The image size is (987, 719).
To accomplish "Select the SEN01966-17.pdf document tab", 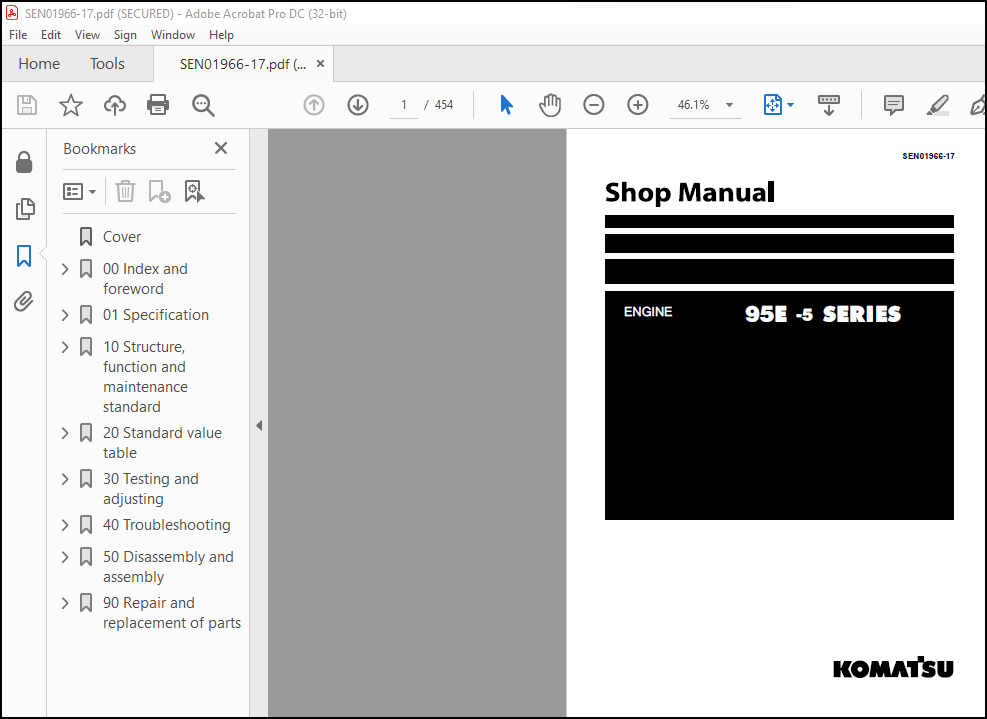I will coord(243,64).
